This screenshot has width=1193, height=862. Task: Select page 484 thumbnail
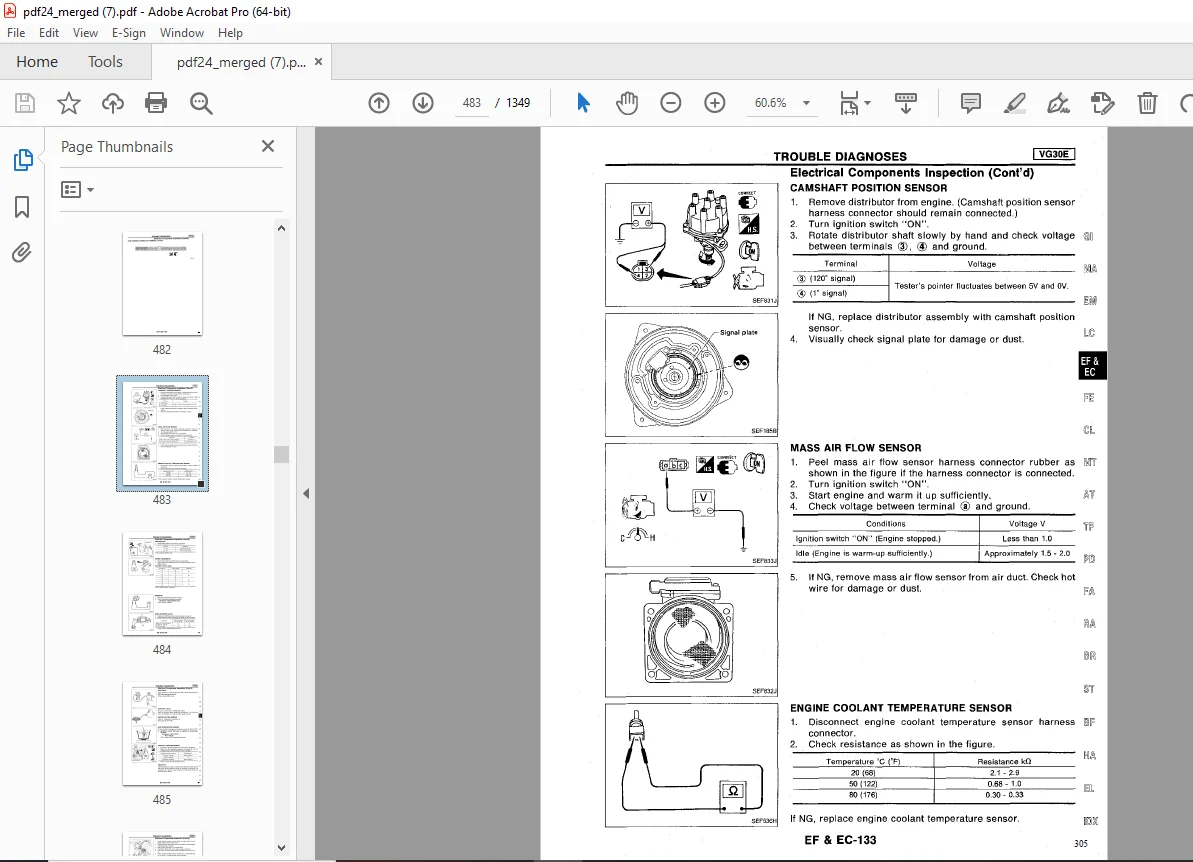pyautogui.click(x=162, y=584)
